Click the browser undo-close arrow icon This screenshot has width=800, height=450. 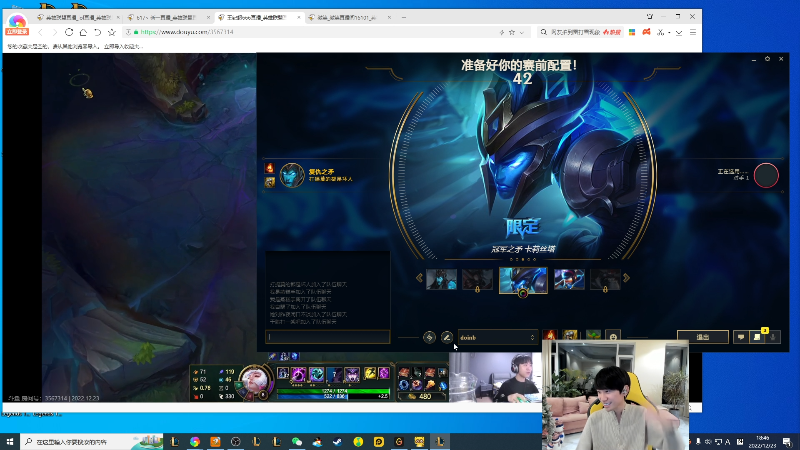97,32
